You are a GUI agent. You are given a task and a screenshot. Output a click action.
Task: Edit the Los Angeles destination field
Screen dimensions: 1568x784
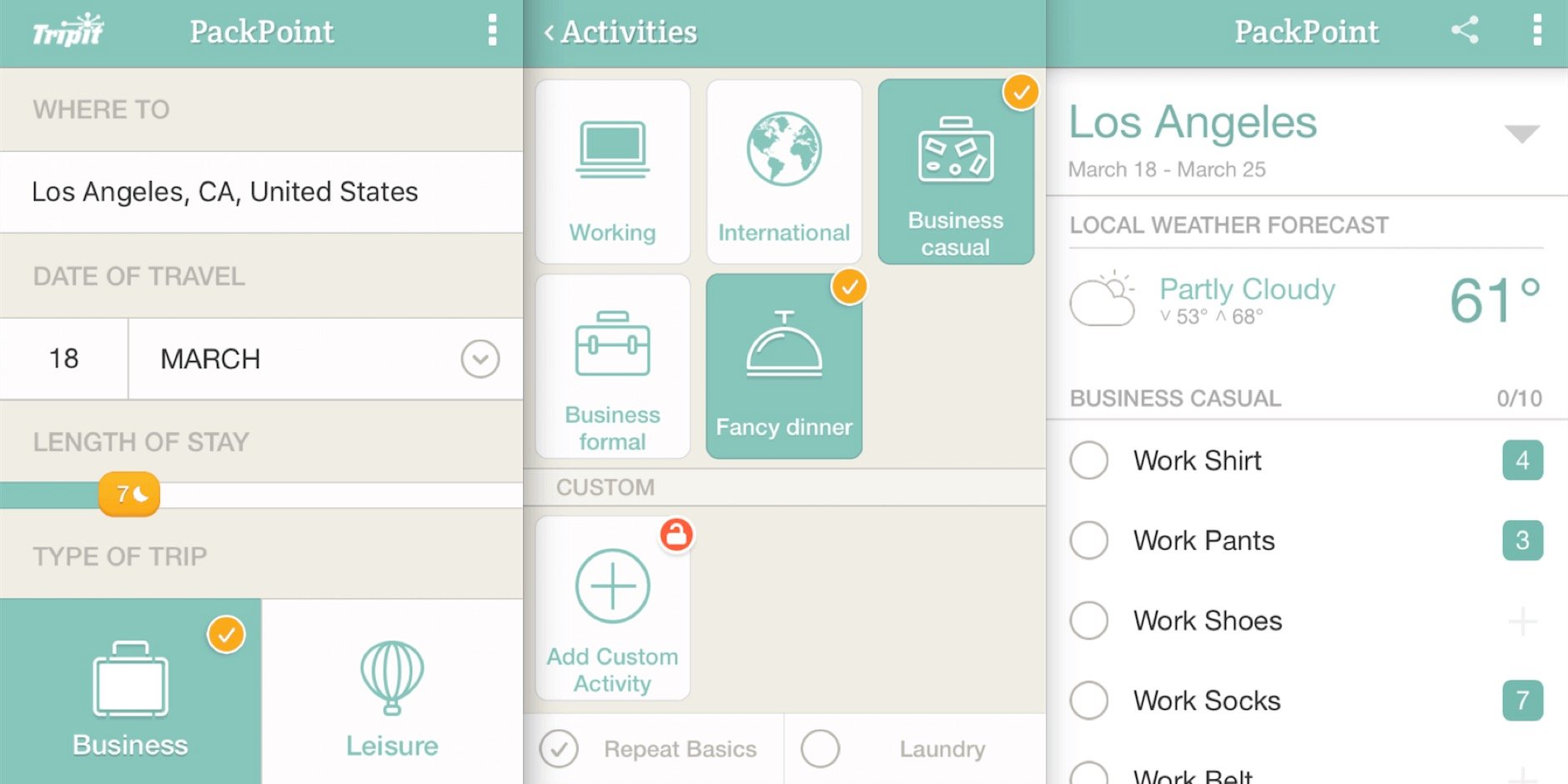(x=261, y=192)
